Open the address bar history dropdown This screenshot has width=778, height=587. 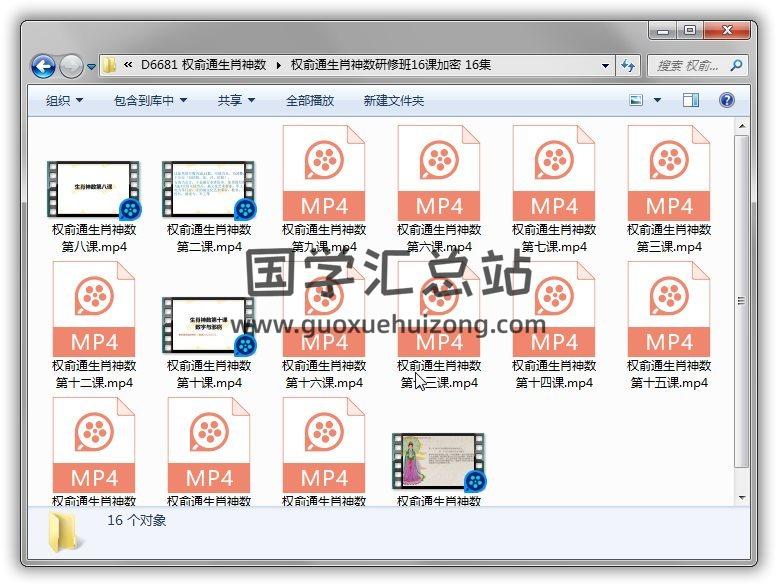pos(605,65)
